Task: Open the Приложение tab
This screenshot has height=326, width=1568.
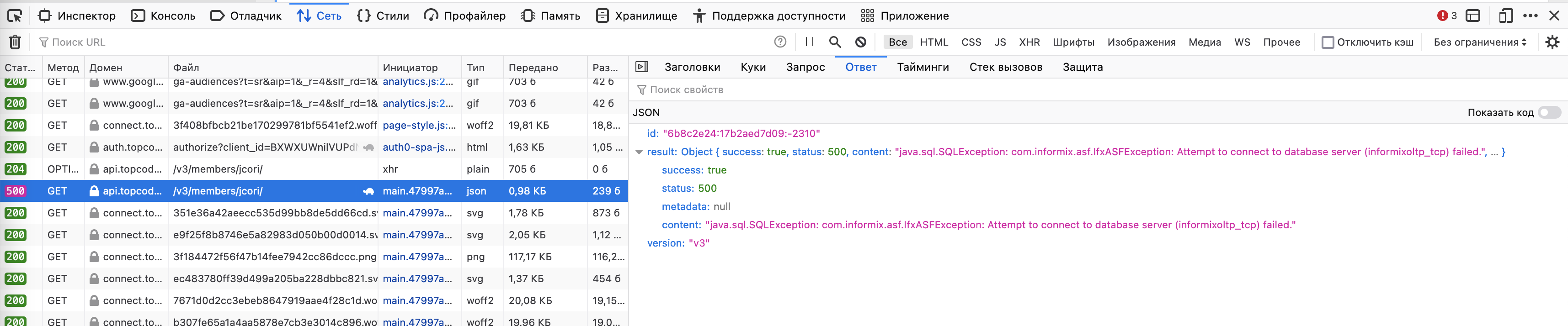Action: click(x=905, y=16)
